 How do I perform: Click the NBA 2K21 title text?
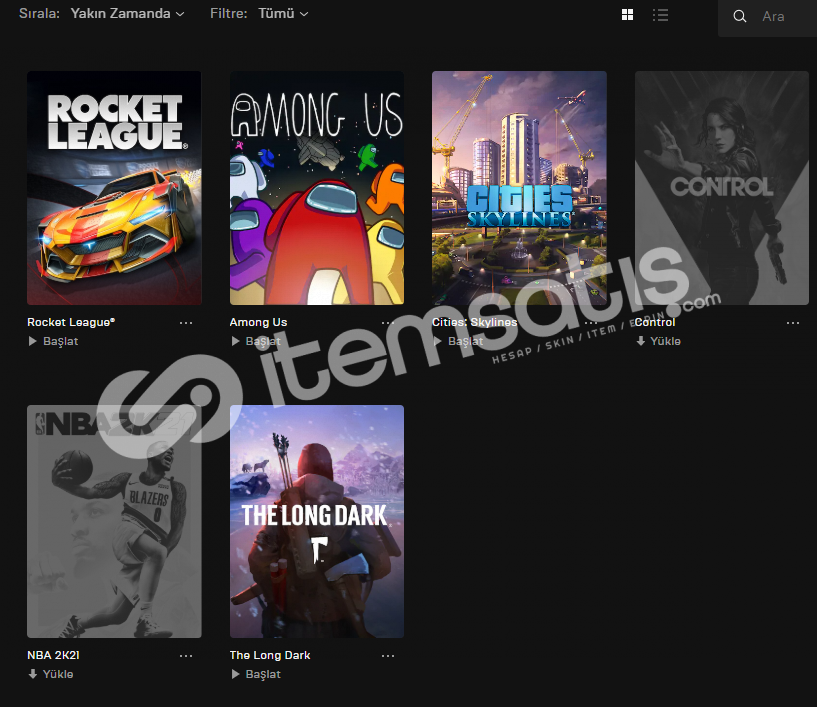(53, 655)
